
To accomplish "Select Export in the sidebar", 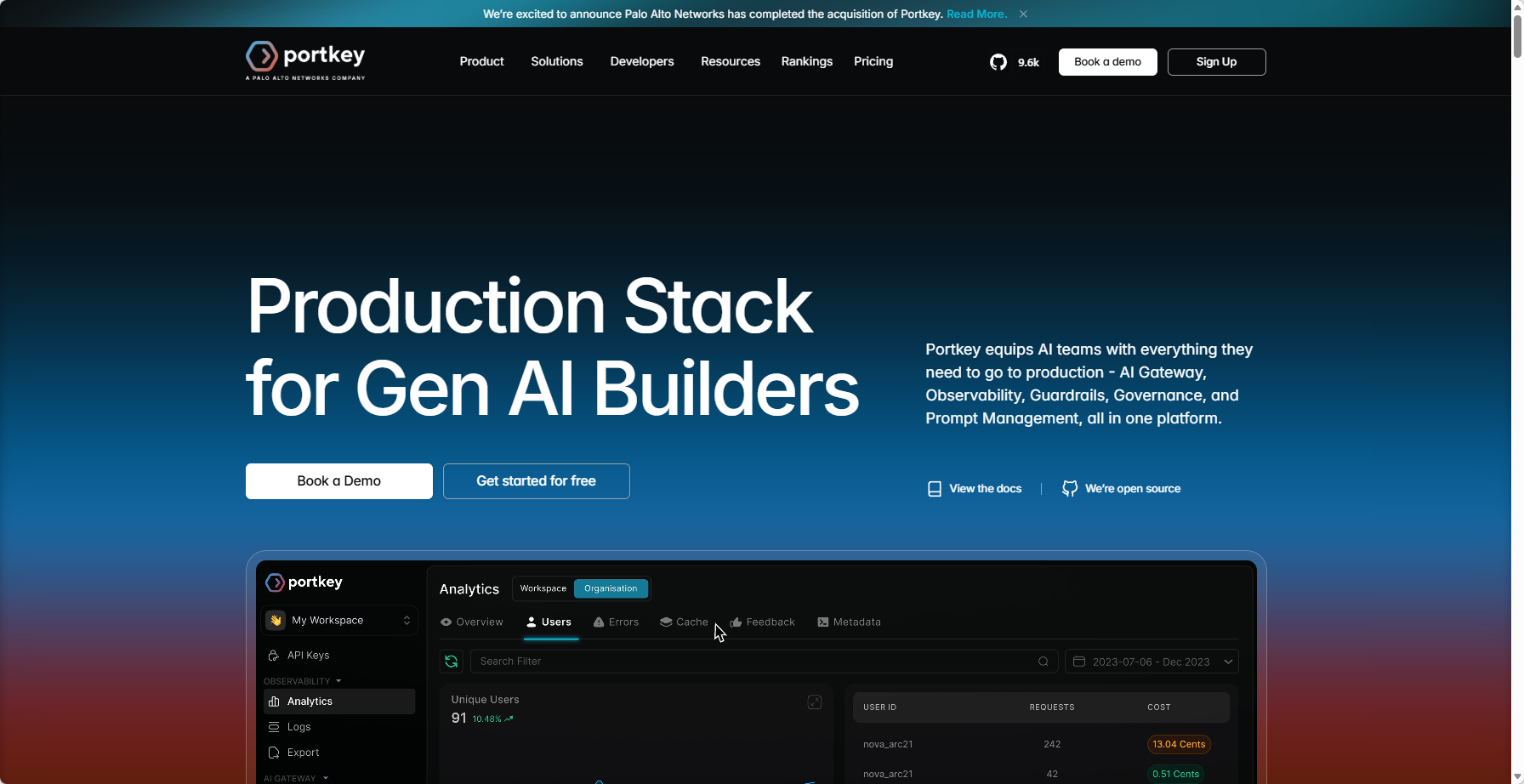I will (339, 753).
